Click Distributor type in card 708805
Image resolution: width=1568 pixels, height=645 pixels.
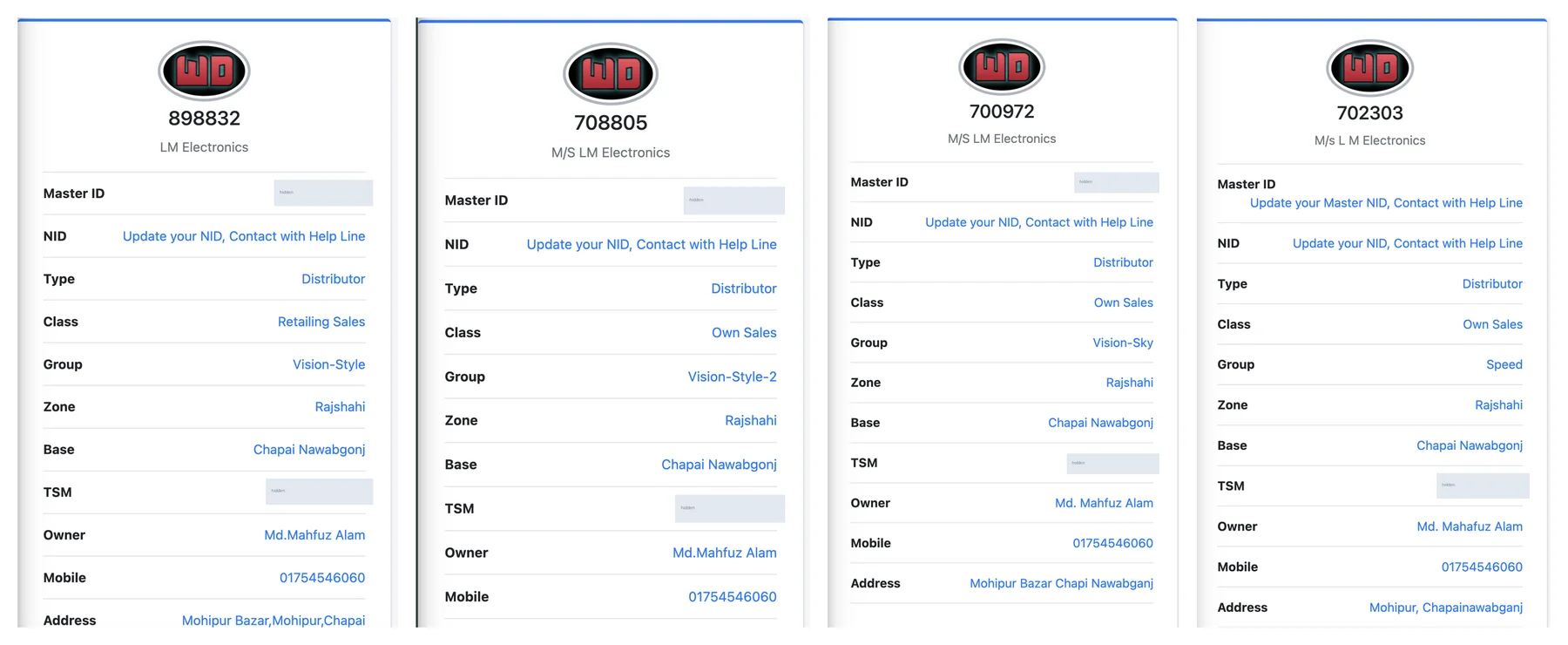[743, 289]
